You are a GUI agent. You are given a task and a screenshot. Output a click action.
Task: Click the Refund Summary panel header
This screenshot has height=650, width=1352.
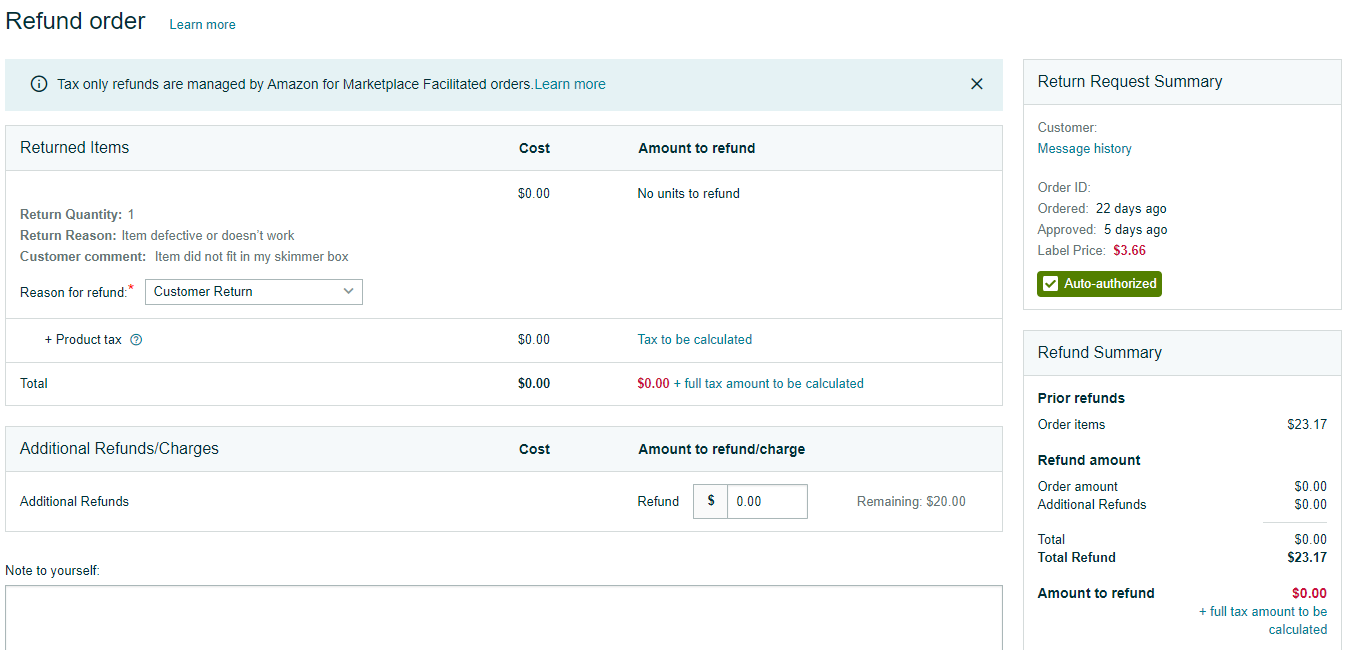pos(1099,353)
